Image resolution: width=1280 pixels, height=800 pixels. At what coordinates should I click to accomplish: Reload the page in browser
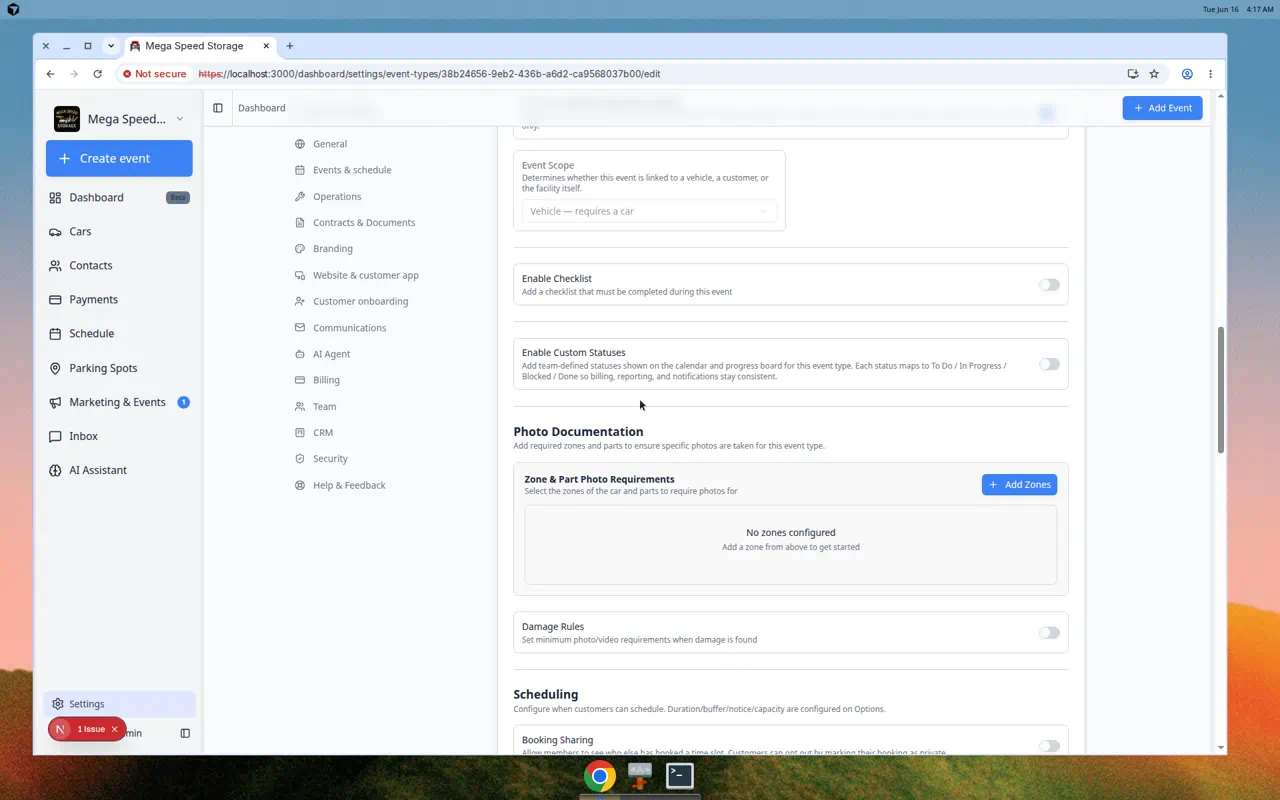(97, 74)
